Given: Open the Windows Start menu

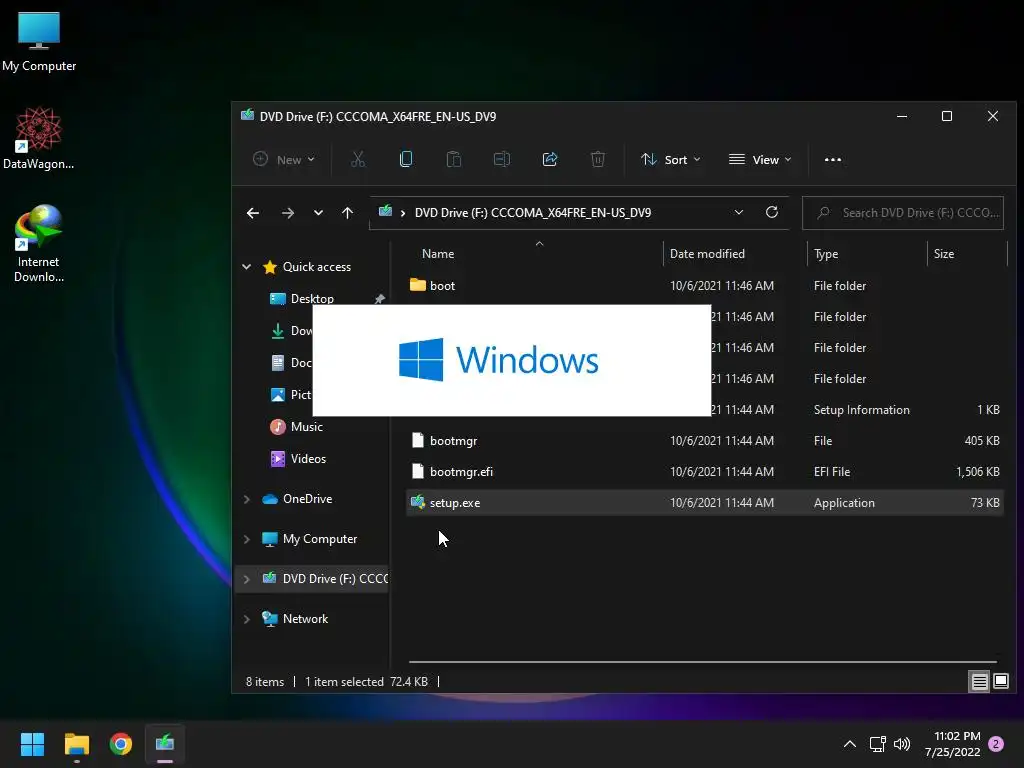Looking at the screenshot, I should coord(32,744).
